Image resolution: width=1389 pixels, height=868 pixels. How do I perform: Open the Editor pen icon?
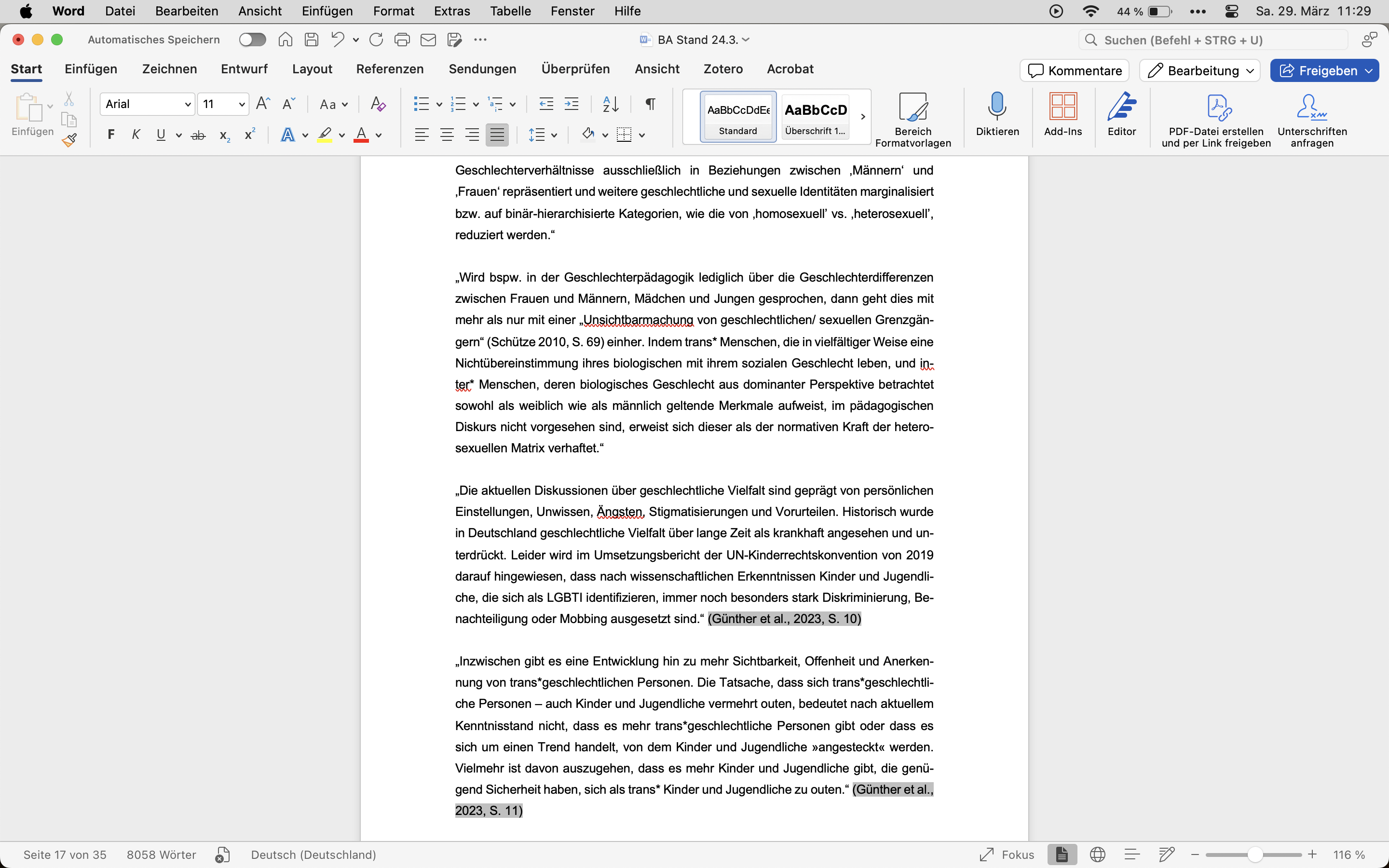(x=1121, y=107)
